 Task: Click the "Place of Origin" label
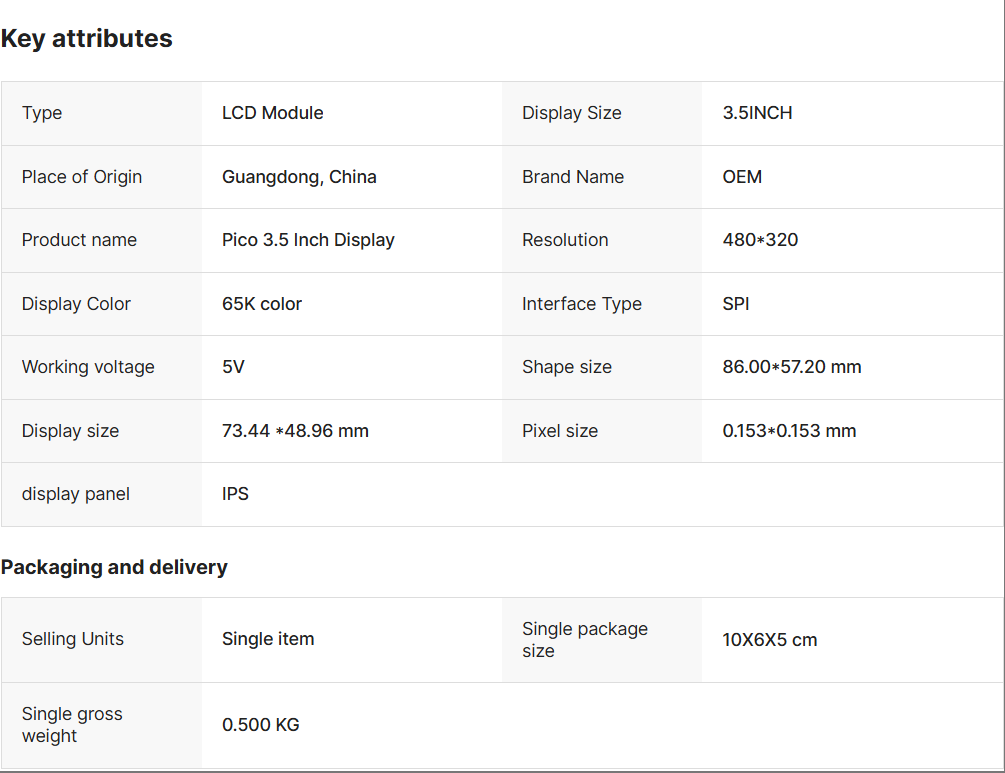pos(82,177)
